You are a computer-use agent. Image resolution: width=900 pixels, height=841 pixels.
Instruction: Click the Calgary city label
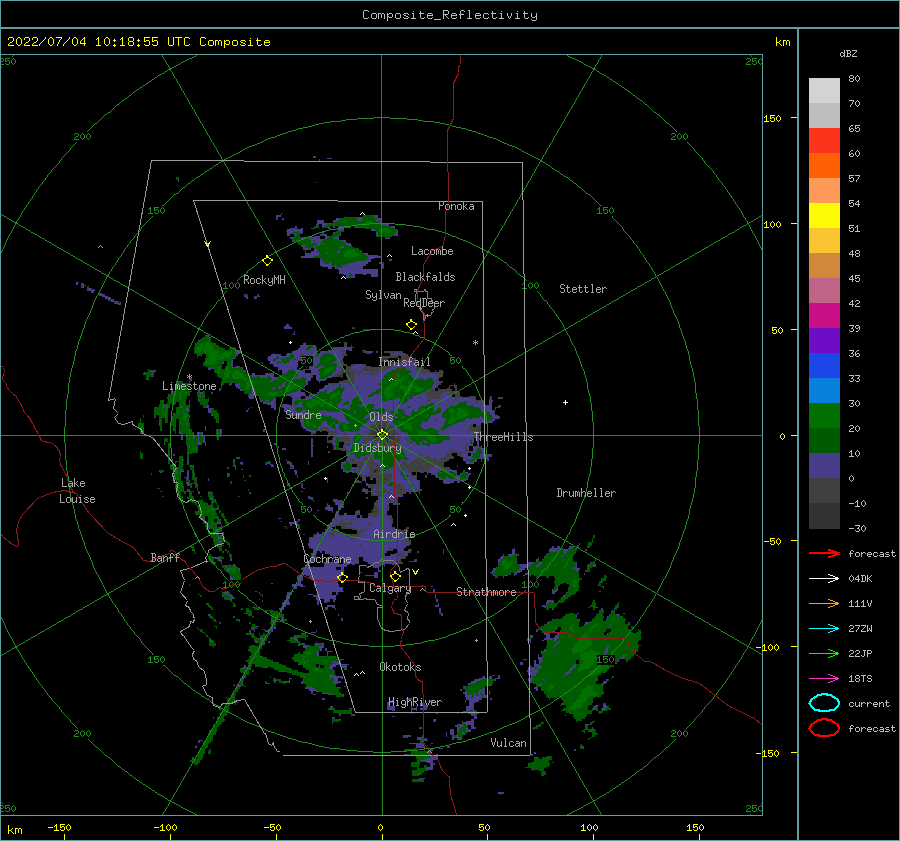390,588
